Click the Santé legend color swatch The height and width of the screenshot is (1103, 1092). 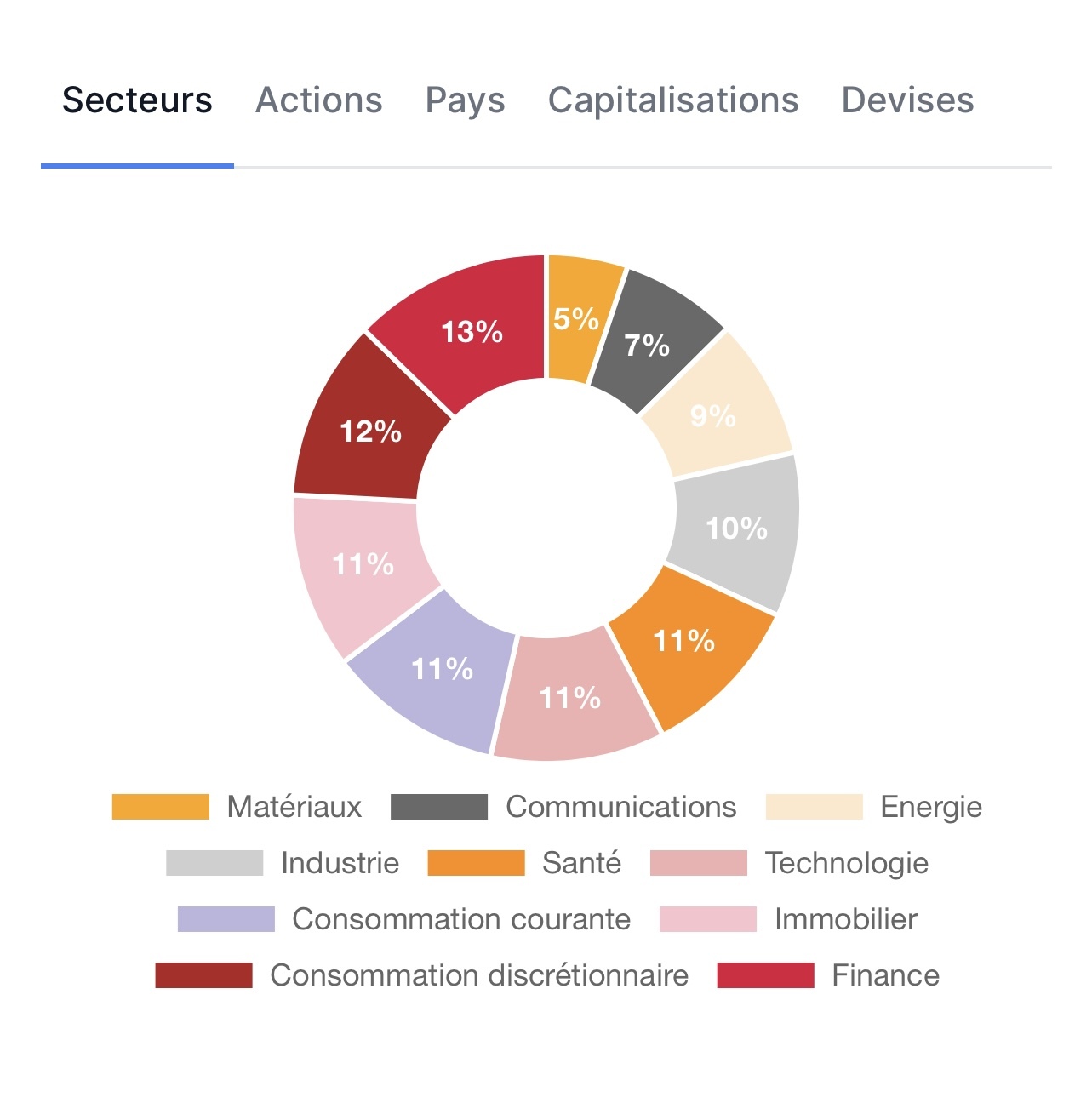(x=476, y=863)
